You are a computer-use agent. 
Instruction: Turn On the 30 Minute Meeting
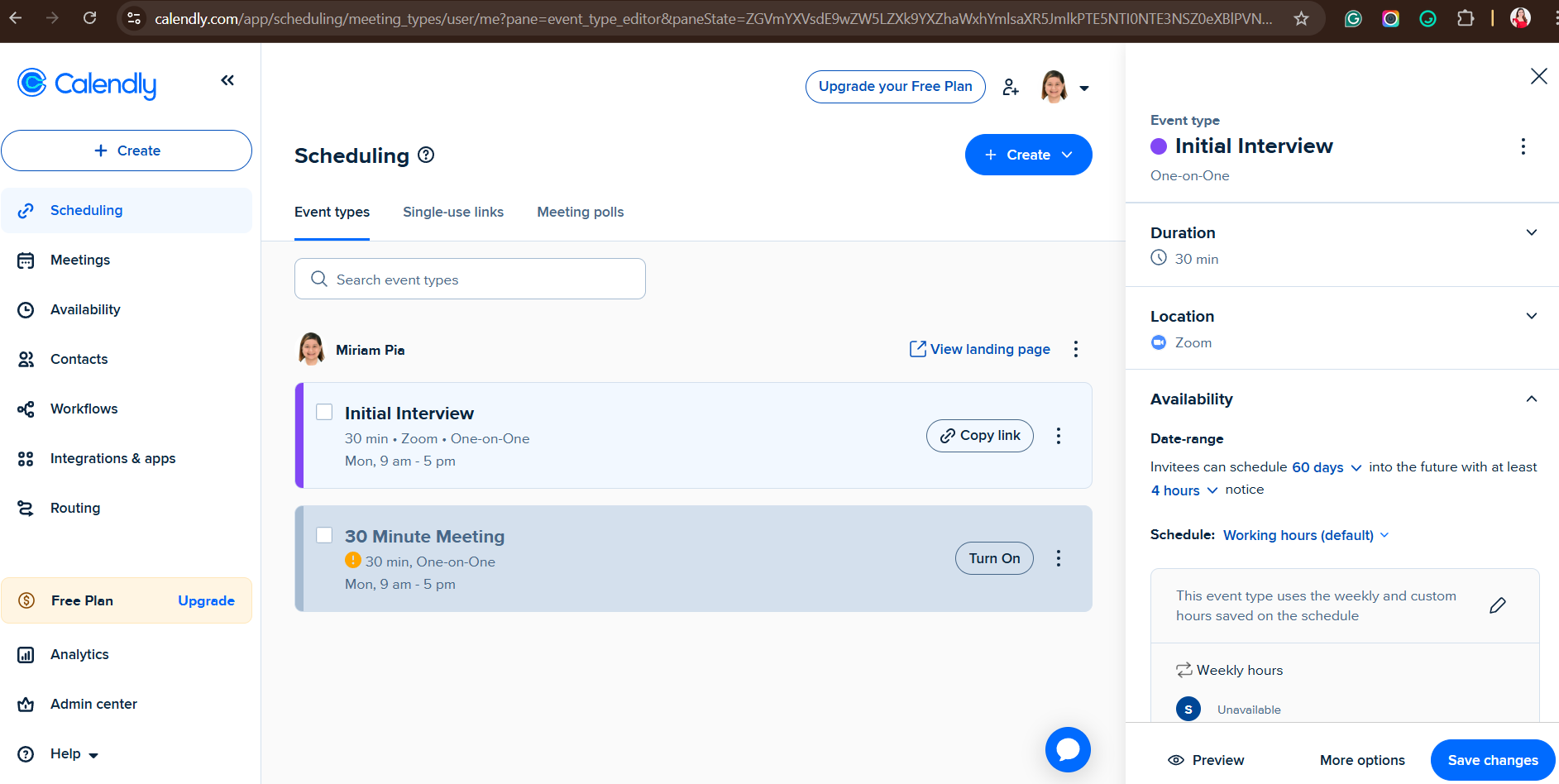[x=994, y=558]
